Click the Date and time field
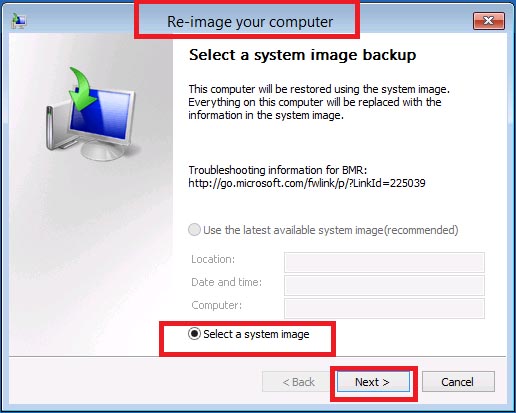This screenshot has width=516, height=413. [x=384, y=285]
